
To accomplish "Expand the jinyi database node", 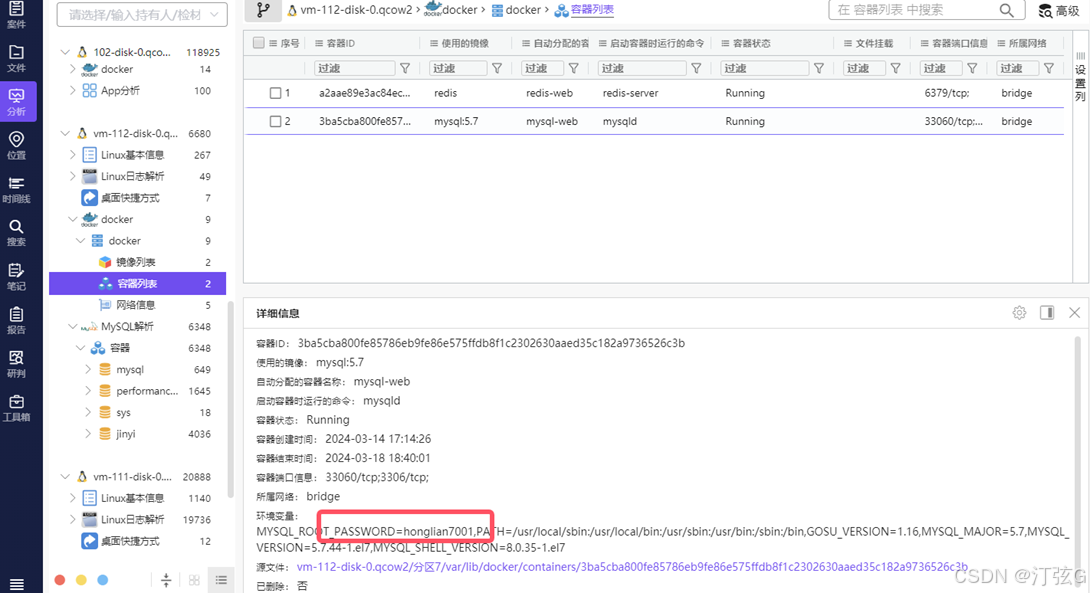I will point(88,434).
